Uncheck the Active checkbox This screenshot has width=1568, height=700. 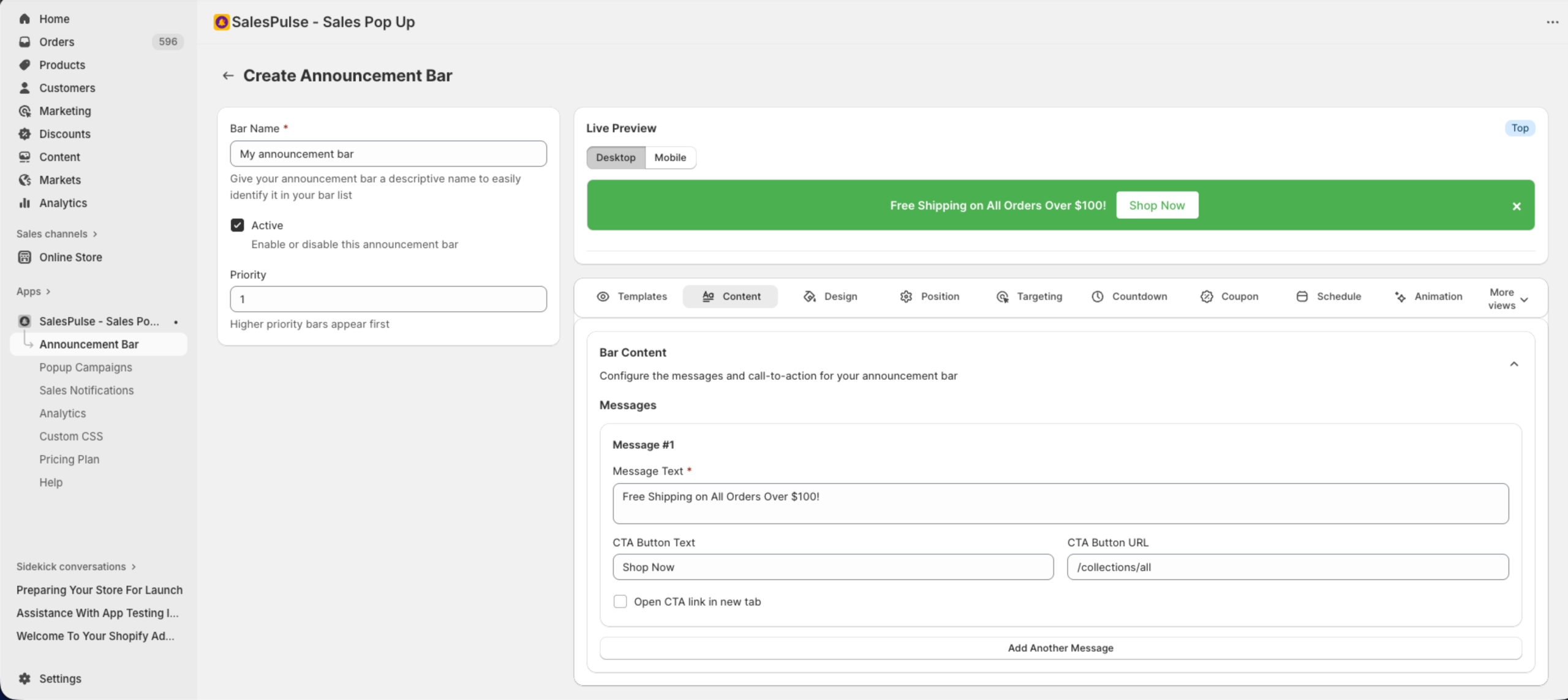click(238, 225)
